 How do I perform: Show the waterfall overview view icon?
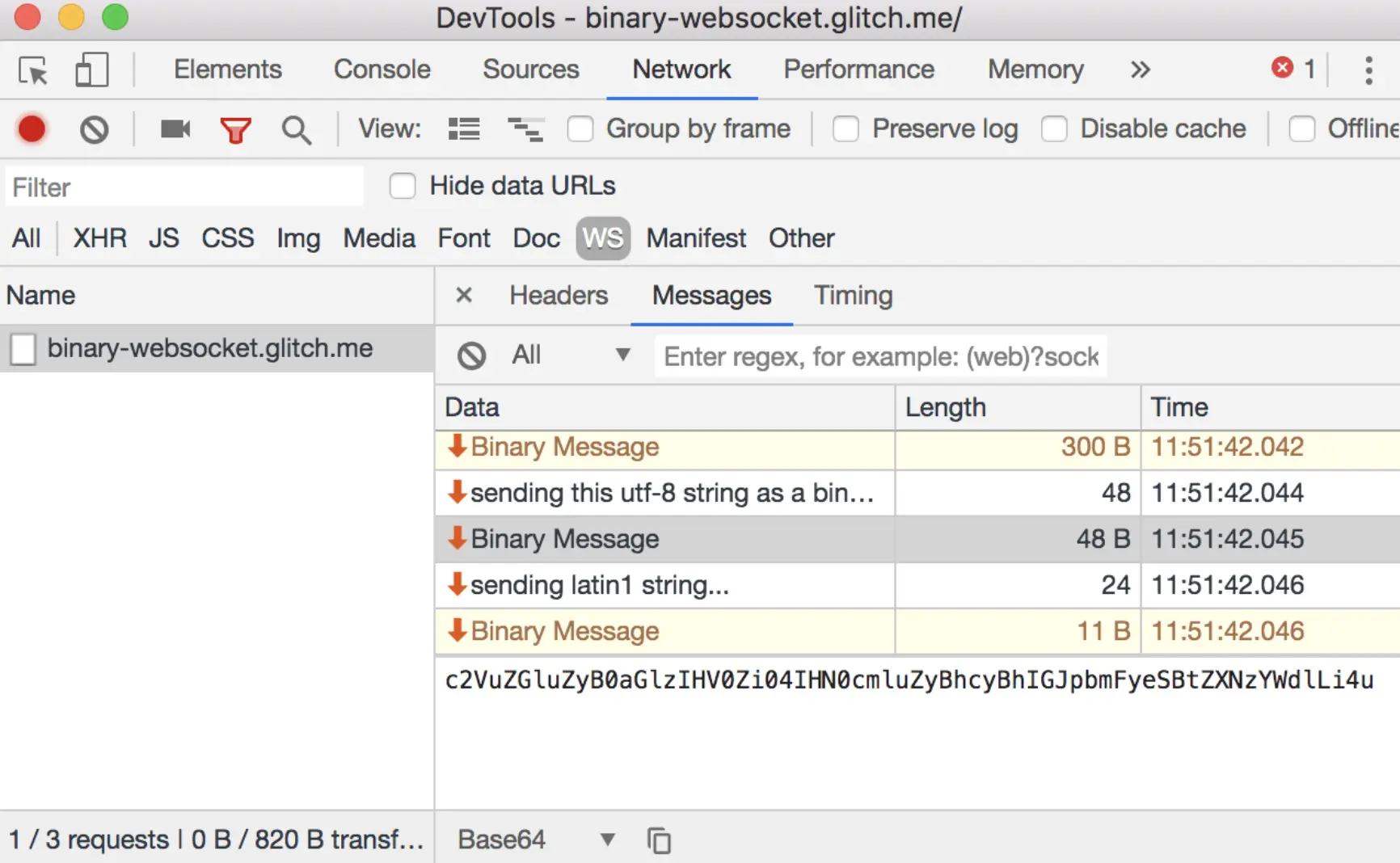(525, 129)
